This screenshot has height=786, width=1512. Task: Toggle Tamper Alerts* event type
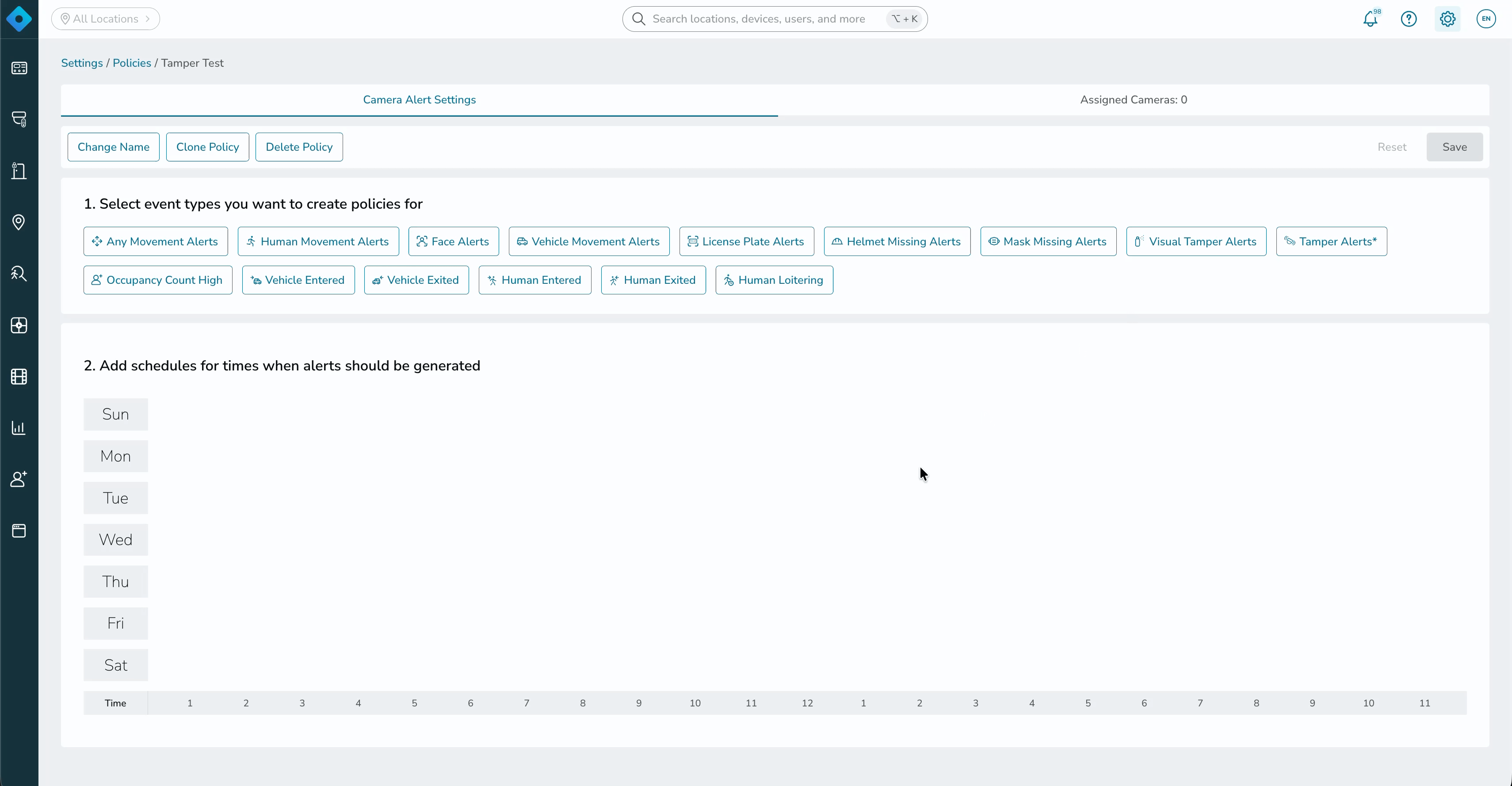(1332, 241)
